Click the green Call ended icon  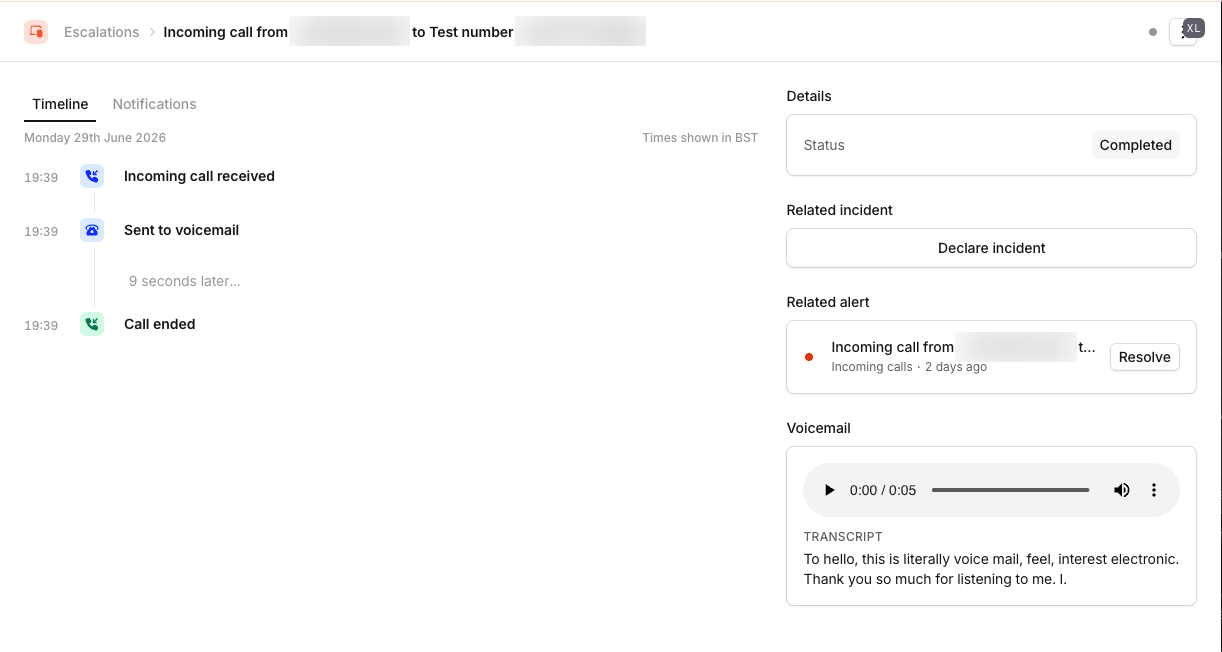(x=92, y=324)
